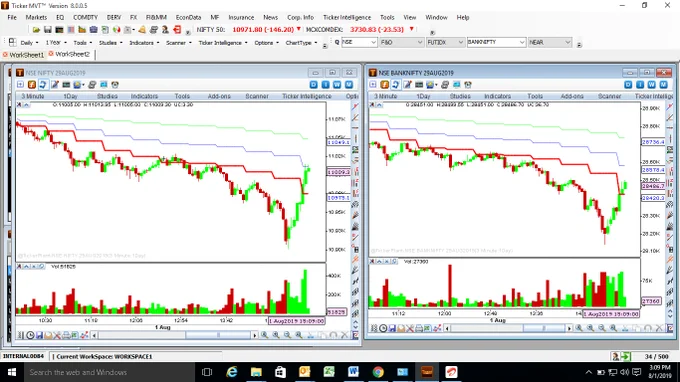Expand the Studies dropdown in main toolbar
Screen dimensions: 680x382
[111, 42]
